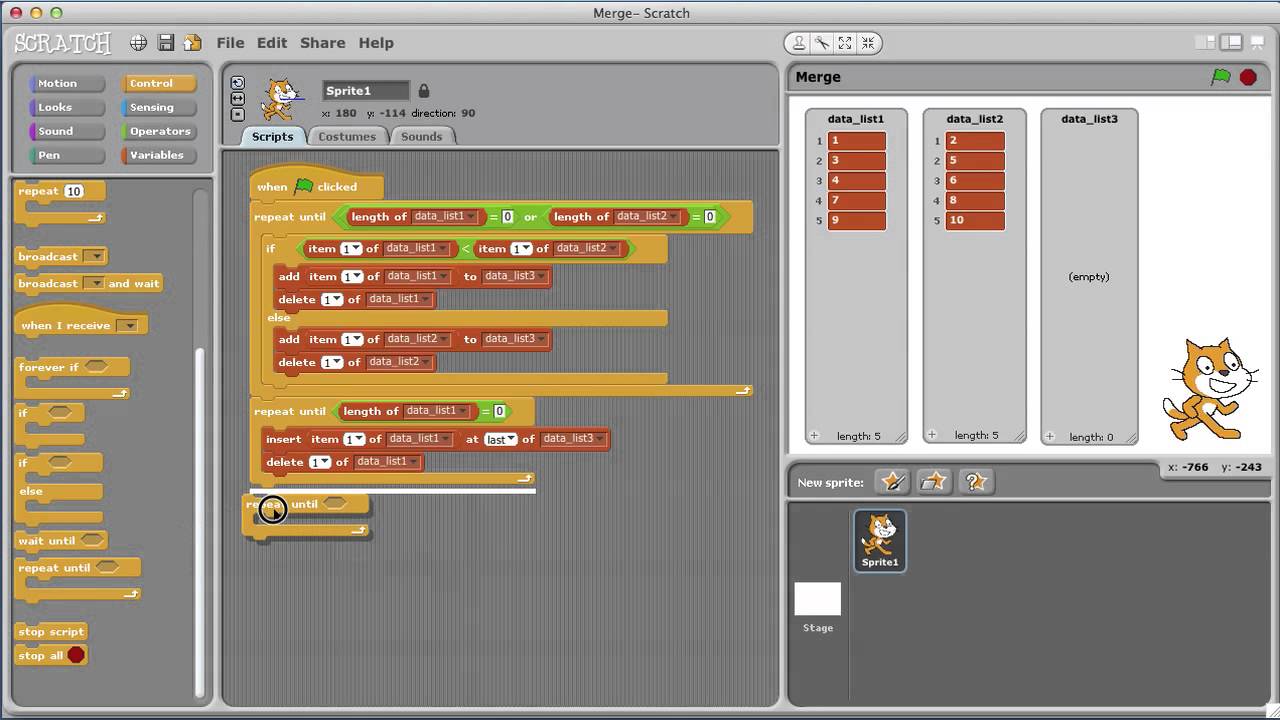Image resolution: width=1280 pixels, height=720 pixels.
Task: Get a surprise sprite
Action: [976, 482]
